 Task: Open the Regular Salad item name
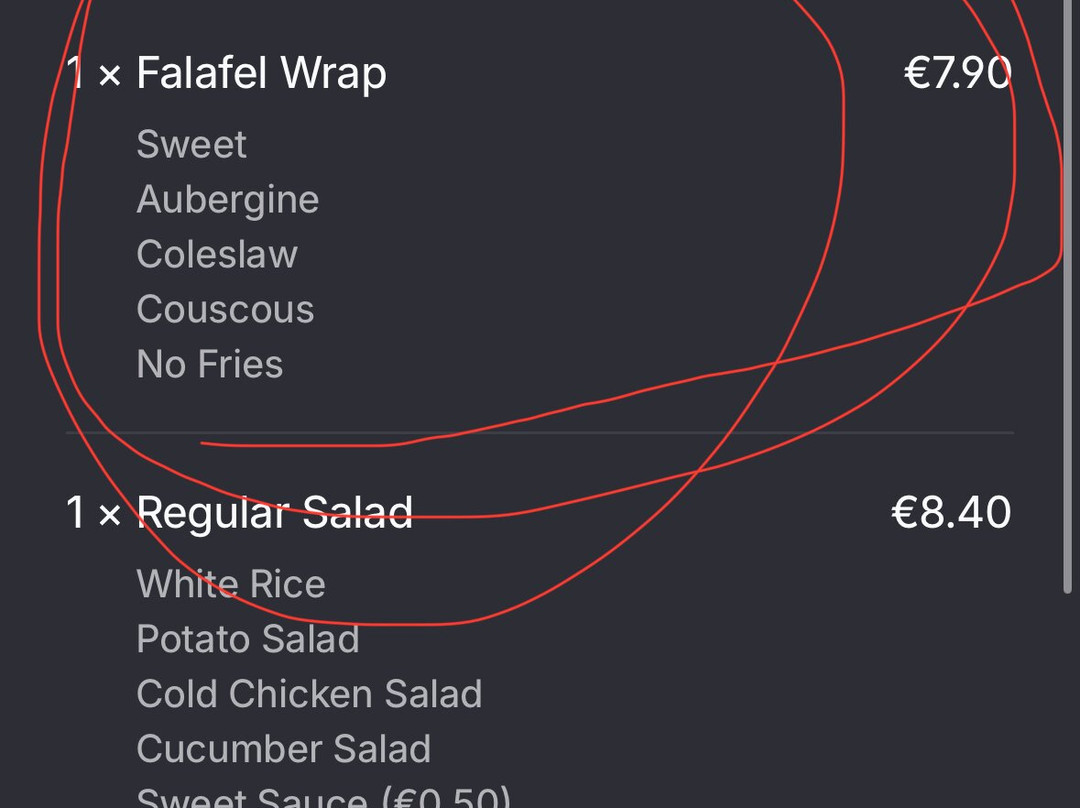274,513
